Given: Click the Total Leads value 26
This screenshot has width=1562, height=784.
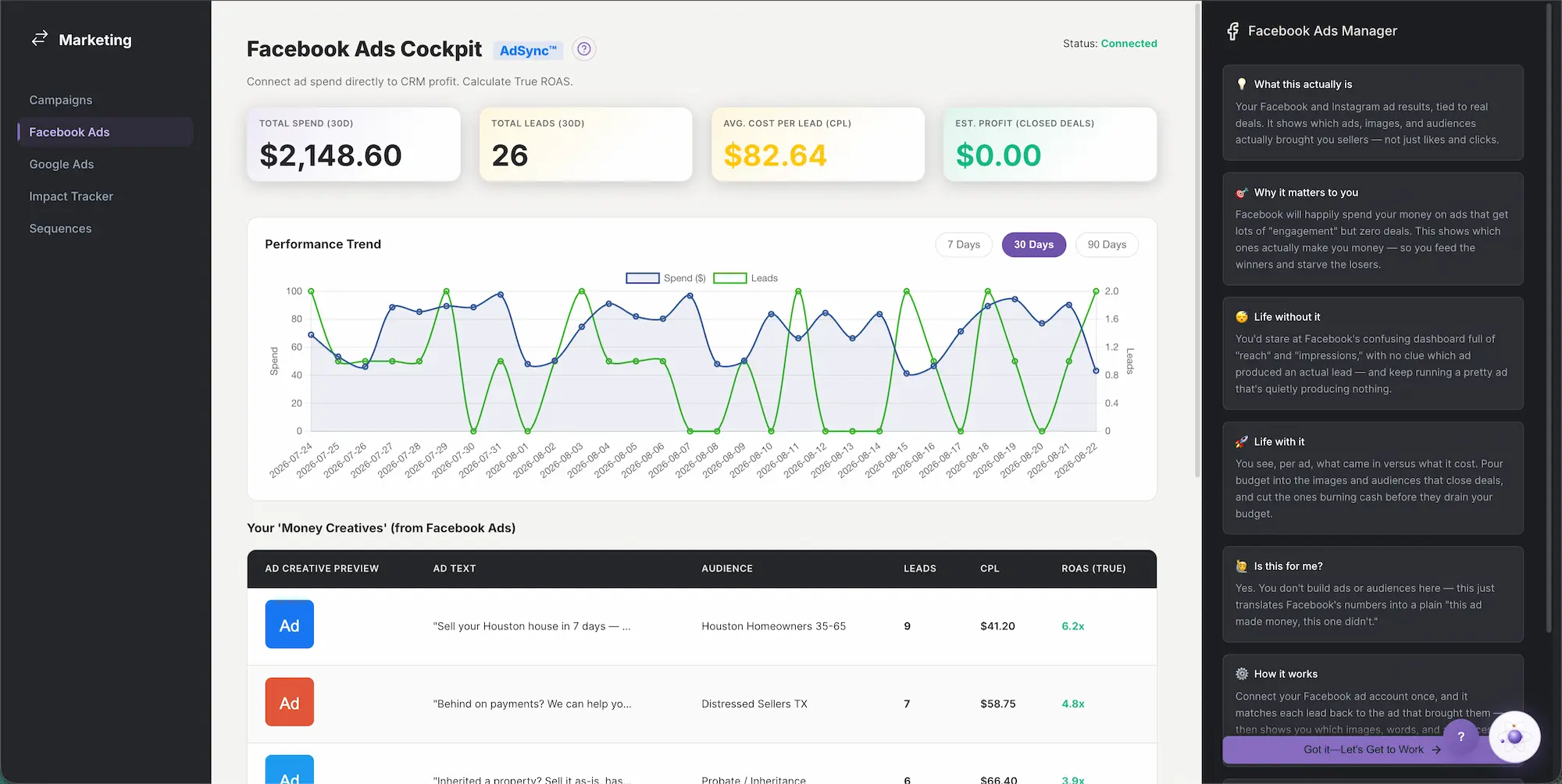Looking at the screenshot, I should pos(510,155).
